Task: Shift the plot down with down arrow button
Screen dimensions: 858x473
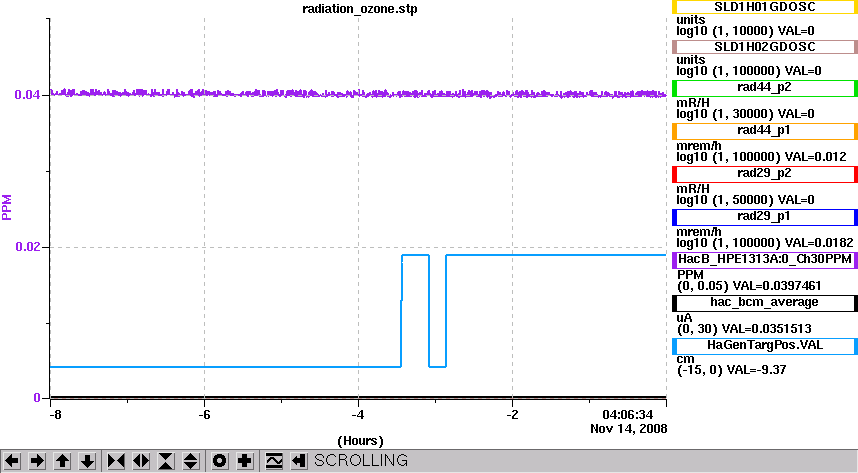Action: coord(88,461)
